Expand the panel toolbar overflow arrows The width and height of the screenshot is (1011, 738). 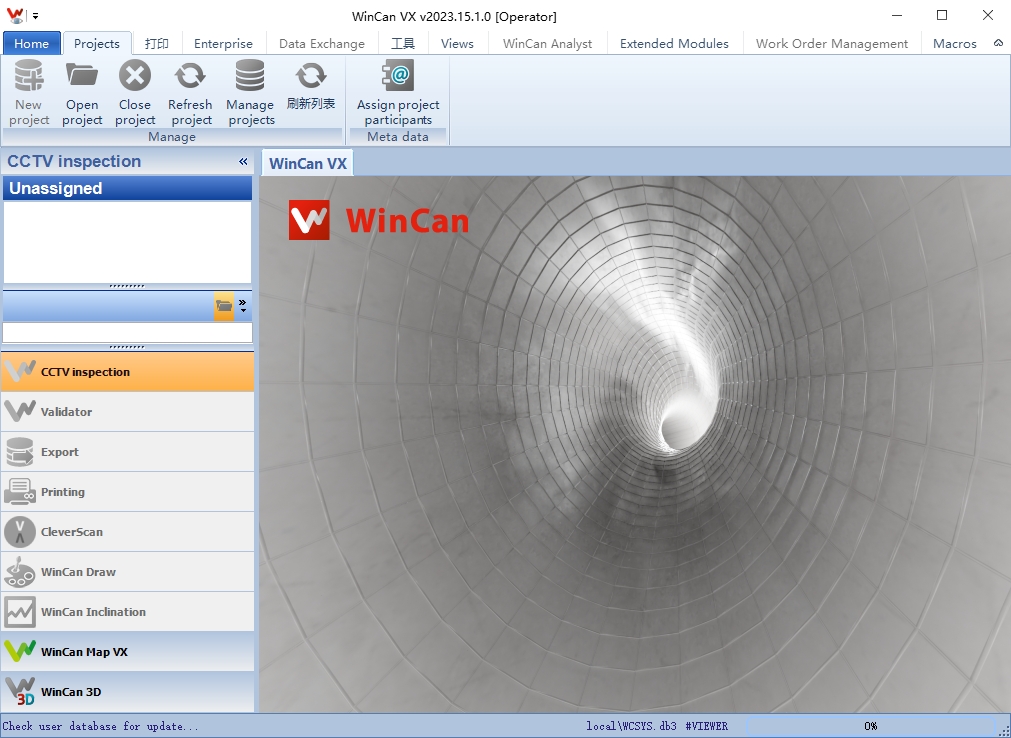click(x=242, y=306)
